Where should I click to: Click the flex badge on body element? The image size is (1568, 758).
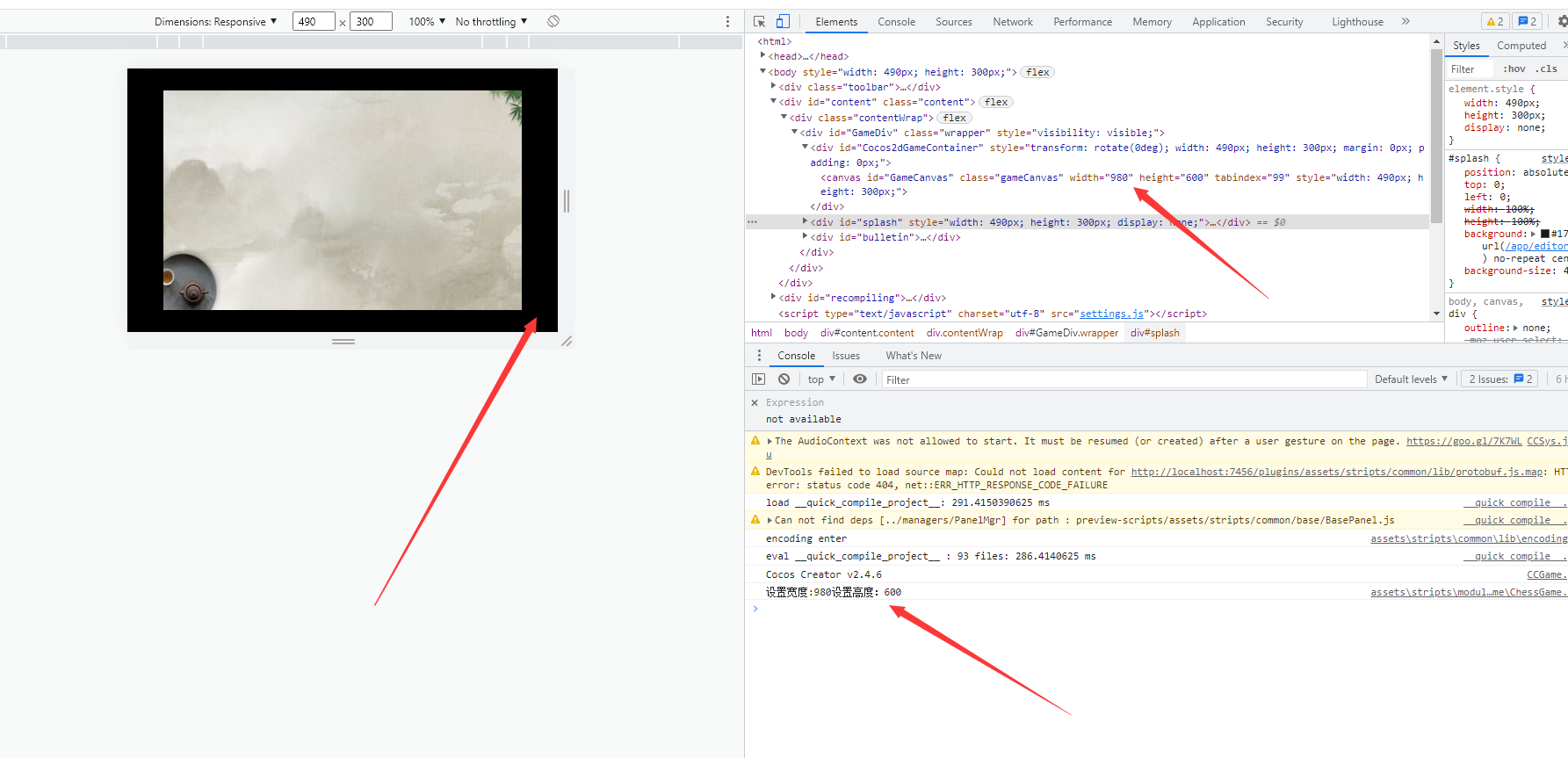tap(1037, 73)
